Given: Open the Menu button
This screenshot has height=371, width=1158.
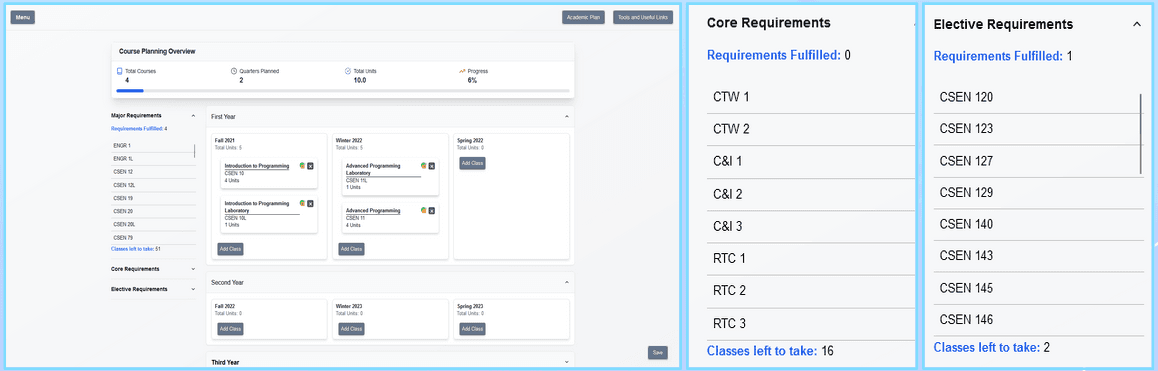Looking at the screenshot, I should (x=23, y=17).
